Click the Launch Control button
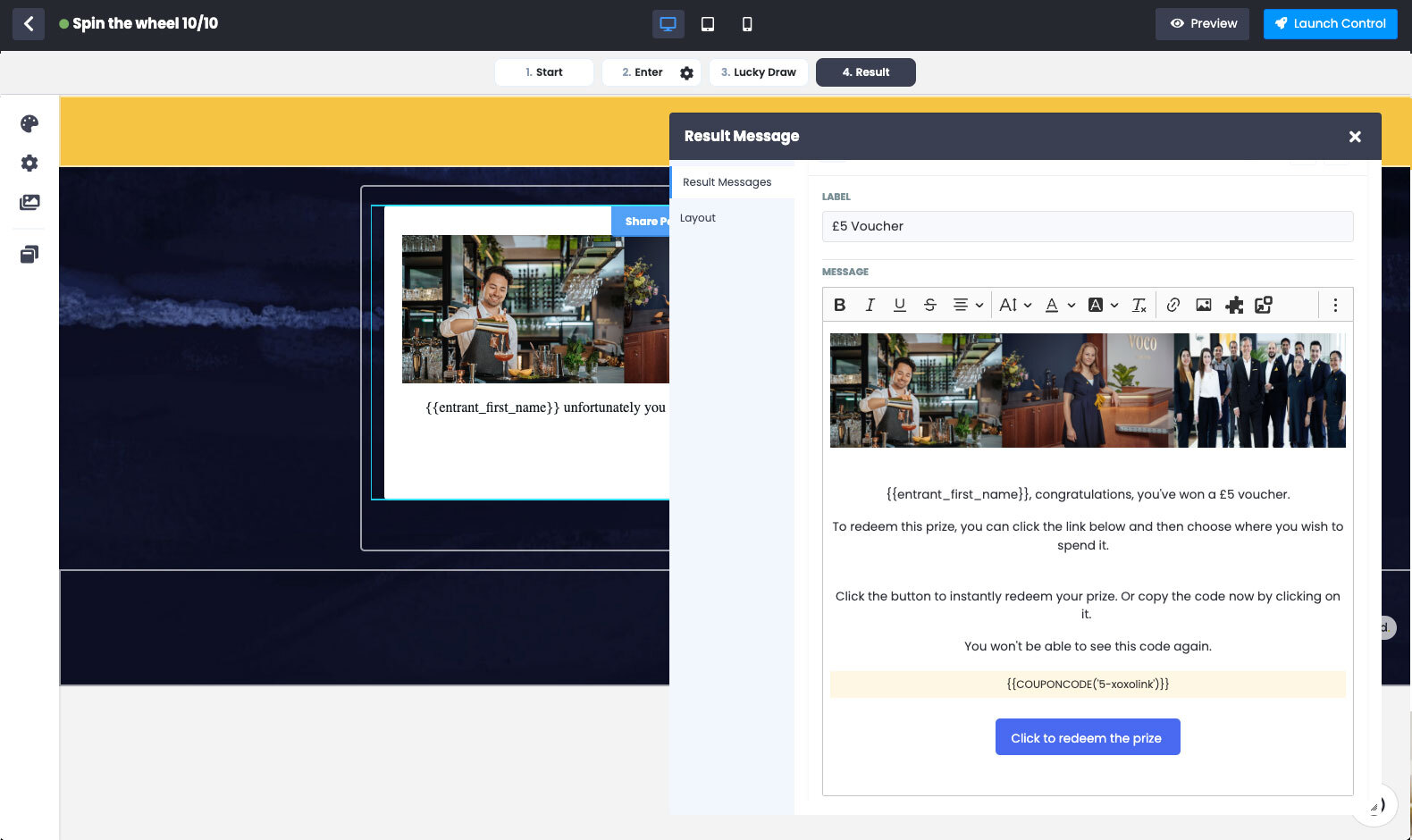 point(1331,24)
